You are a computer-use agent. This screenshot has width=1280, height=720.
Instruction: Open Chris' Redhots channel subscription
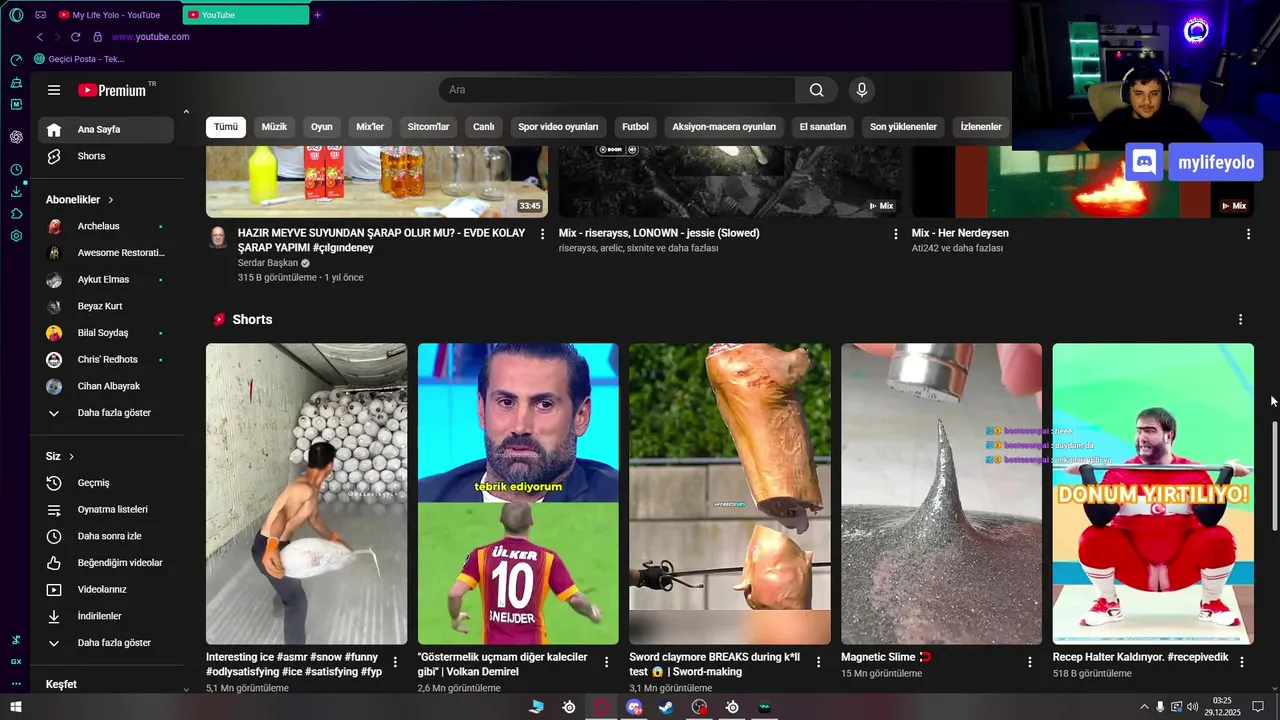point(106,359)
